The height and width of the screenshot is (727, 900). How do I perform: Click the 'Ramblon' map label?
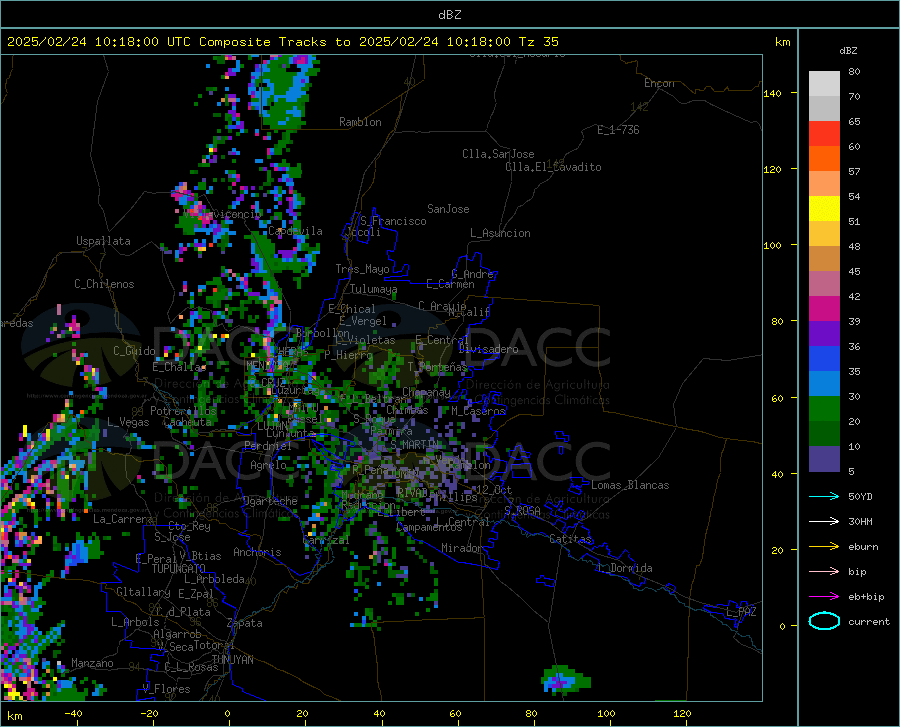(360, 122)
